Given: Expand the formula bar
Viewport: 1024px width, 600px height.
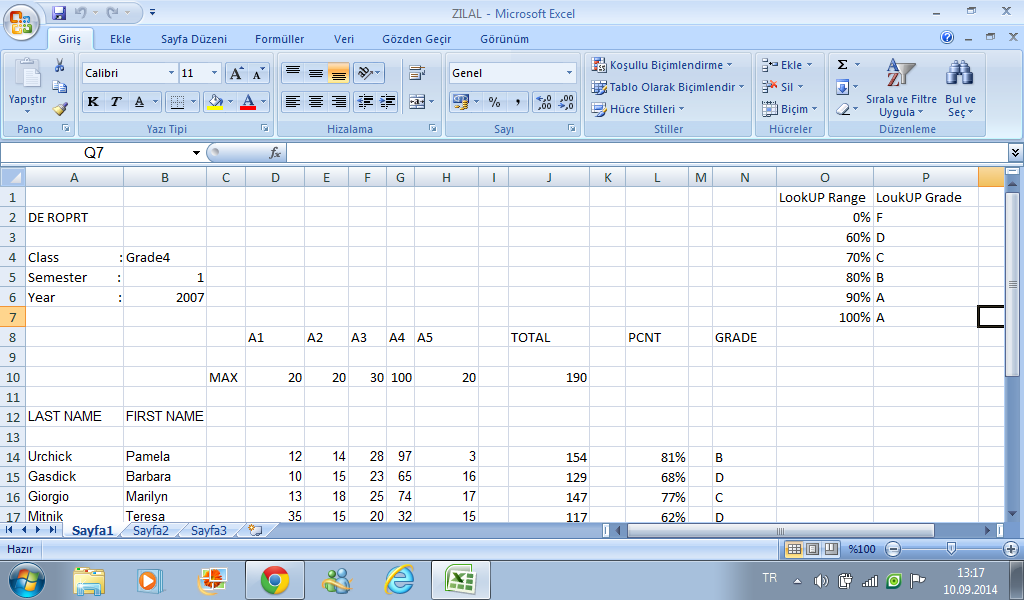Looking at the screenshot, I should click(x=1016, y=153).
